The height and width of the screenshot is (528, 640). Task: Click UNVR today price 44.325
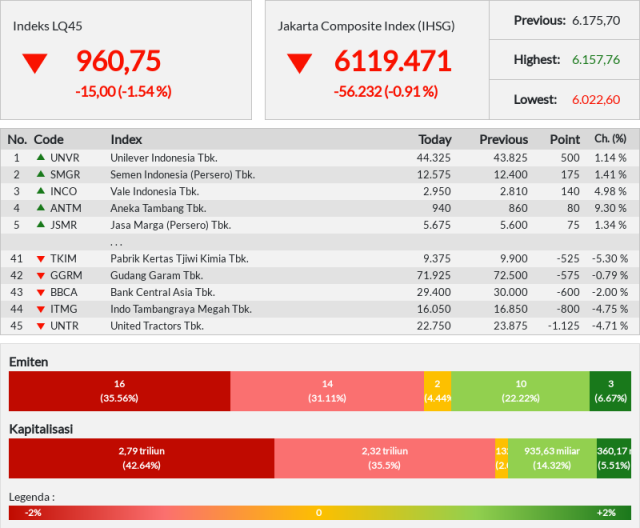click(x=433, y=158)
